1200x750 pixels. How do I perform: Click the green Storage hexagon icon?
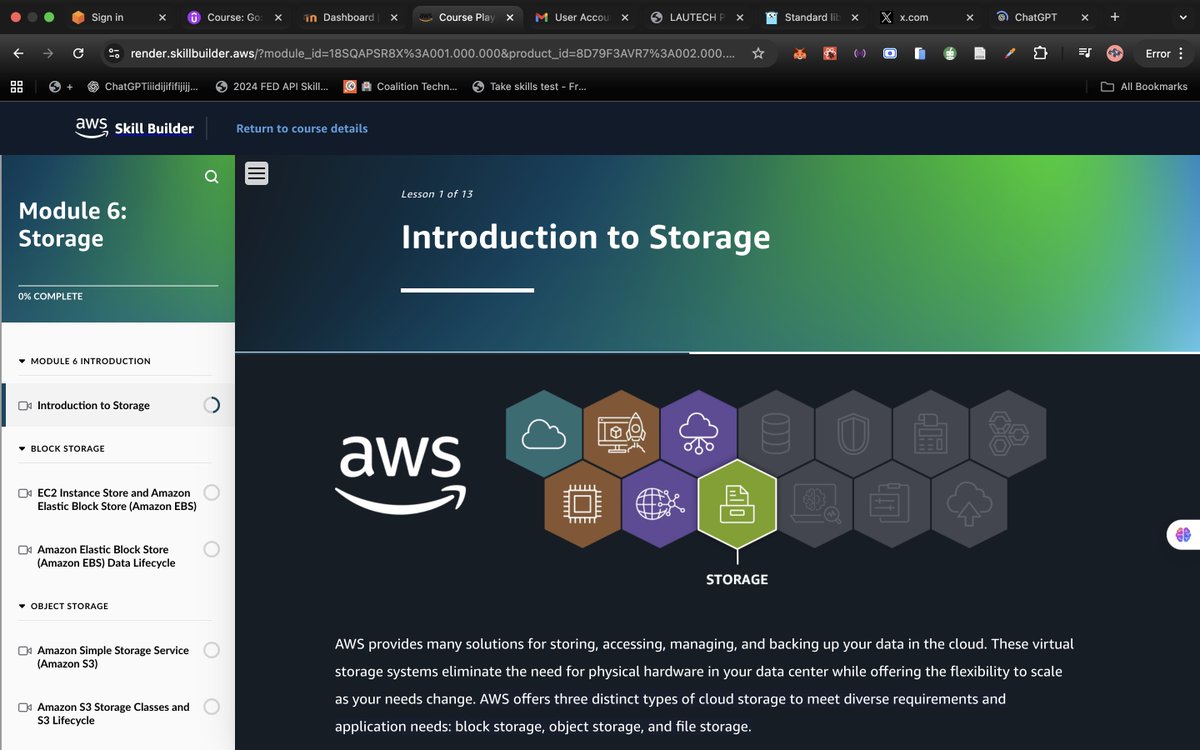point(737,505)
